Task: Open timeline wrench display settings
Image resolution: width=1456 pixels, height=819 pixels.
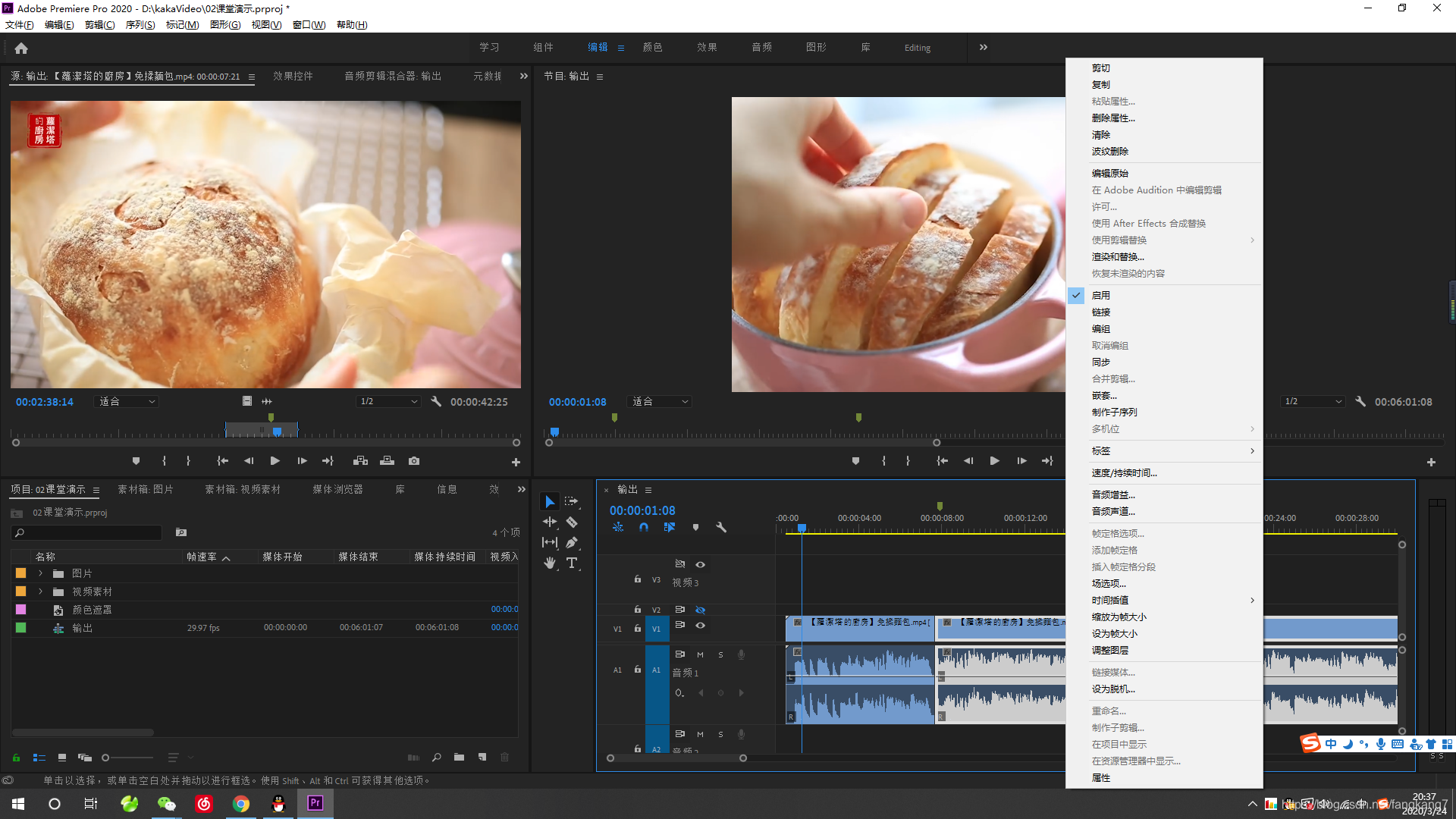Action: pos(721,527)
